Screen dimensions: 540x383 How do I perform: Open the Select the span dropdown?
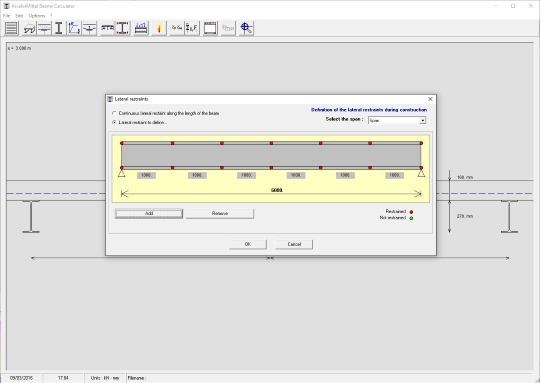(397, 120)
